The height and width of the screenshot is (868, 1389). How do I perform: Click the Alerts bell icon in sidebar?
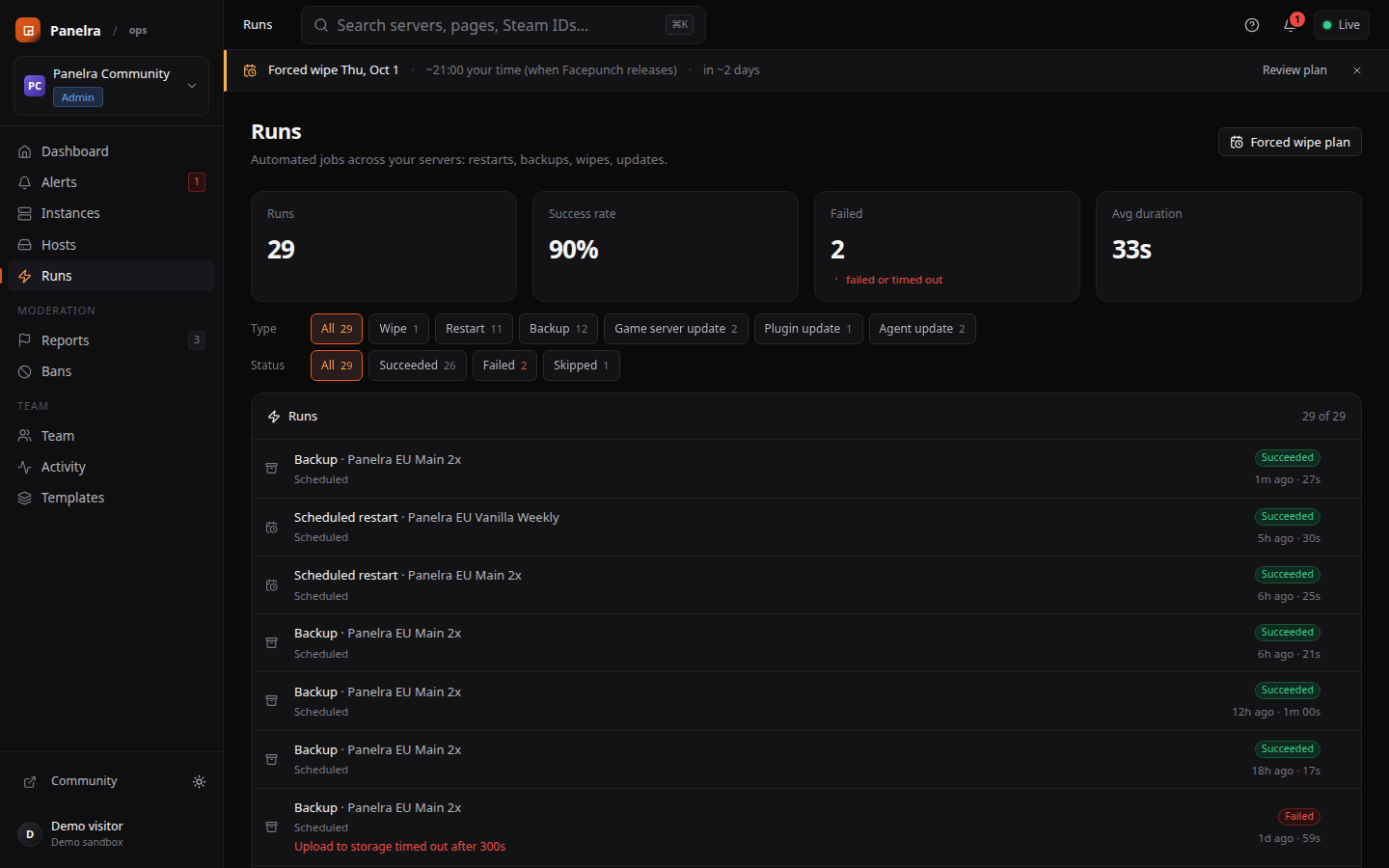25,182
